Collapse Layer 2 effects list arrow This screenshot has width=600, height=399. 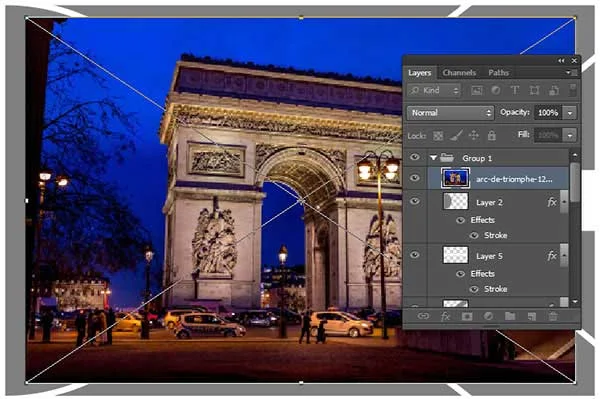click(564, 202)
